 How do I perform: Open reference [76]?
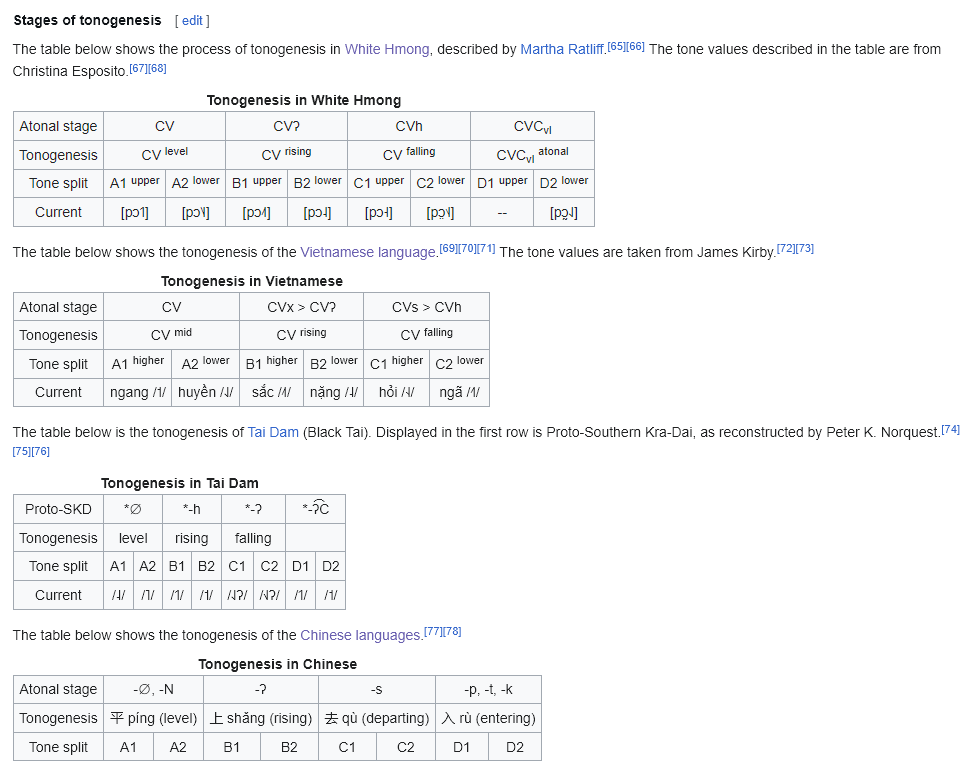coord(40,451)
